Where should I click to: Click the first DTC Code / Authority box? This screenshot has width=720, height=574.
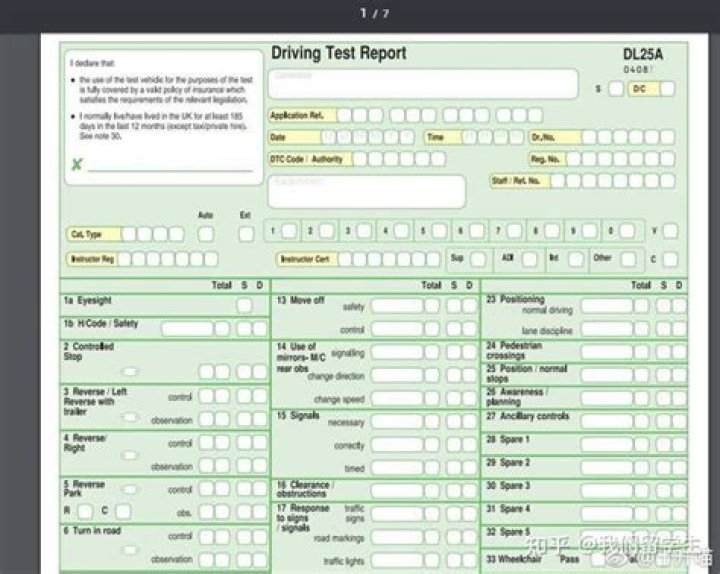[360, 159]
